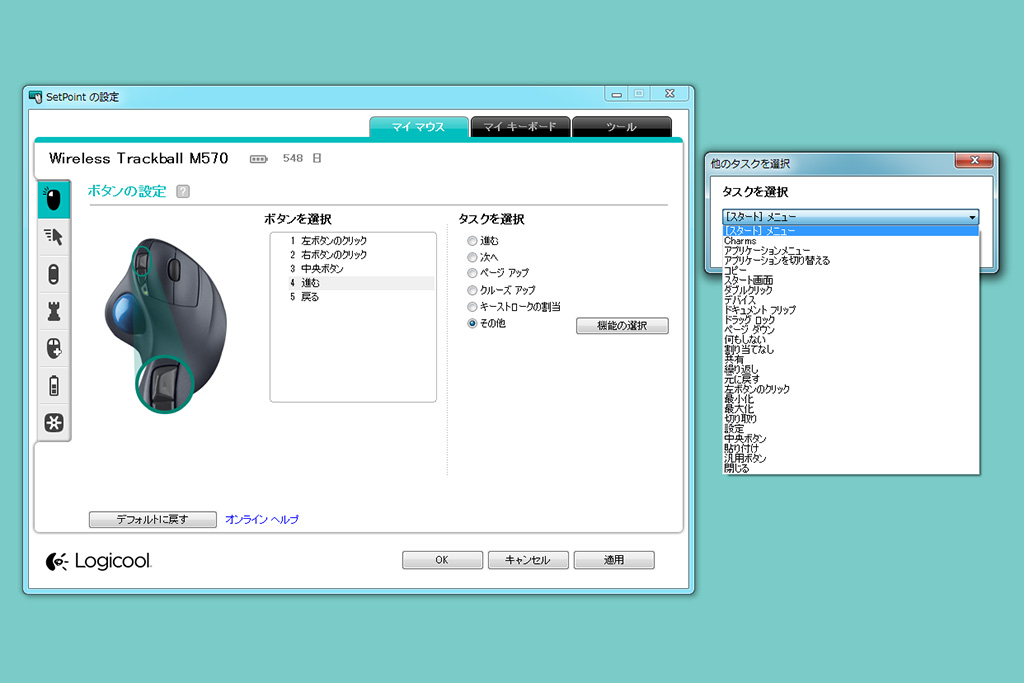This screenshot has width=1024, height=683.
Task: Click battery level icon next to 548 日
Action: pos(259,159)
